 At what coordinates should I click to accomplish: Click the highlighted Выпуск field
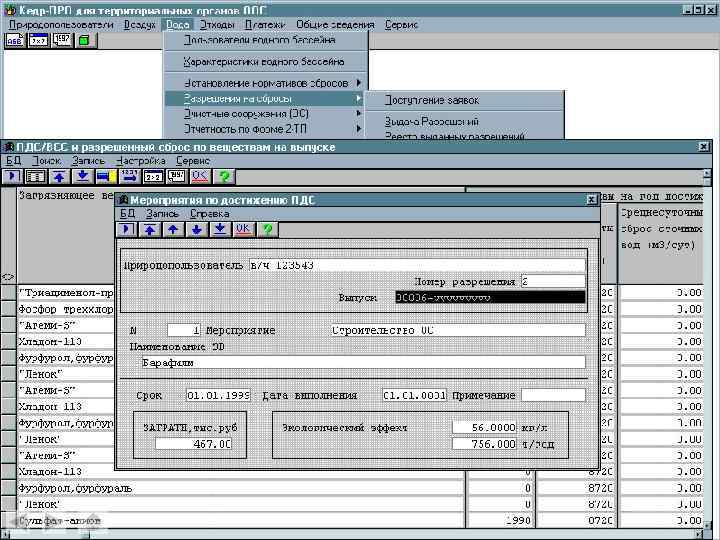(490, 298)
